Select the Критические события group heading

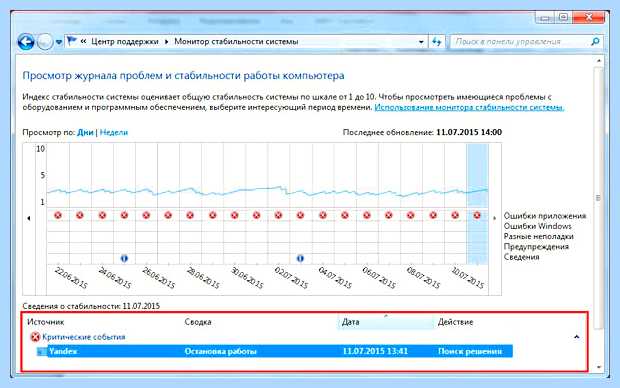coord(84,337)
